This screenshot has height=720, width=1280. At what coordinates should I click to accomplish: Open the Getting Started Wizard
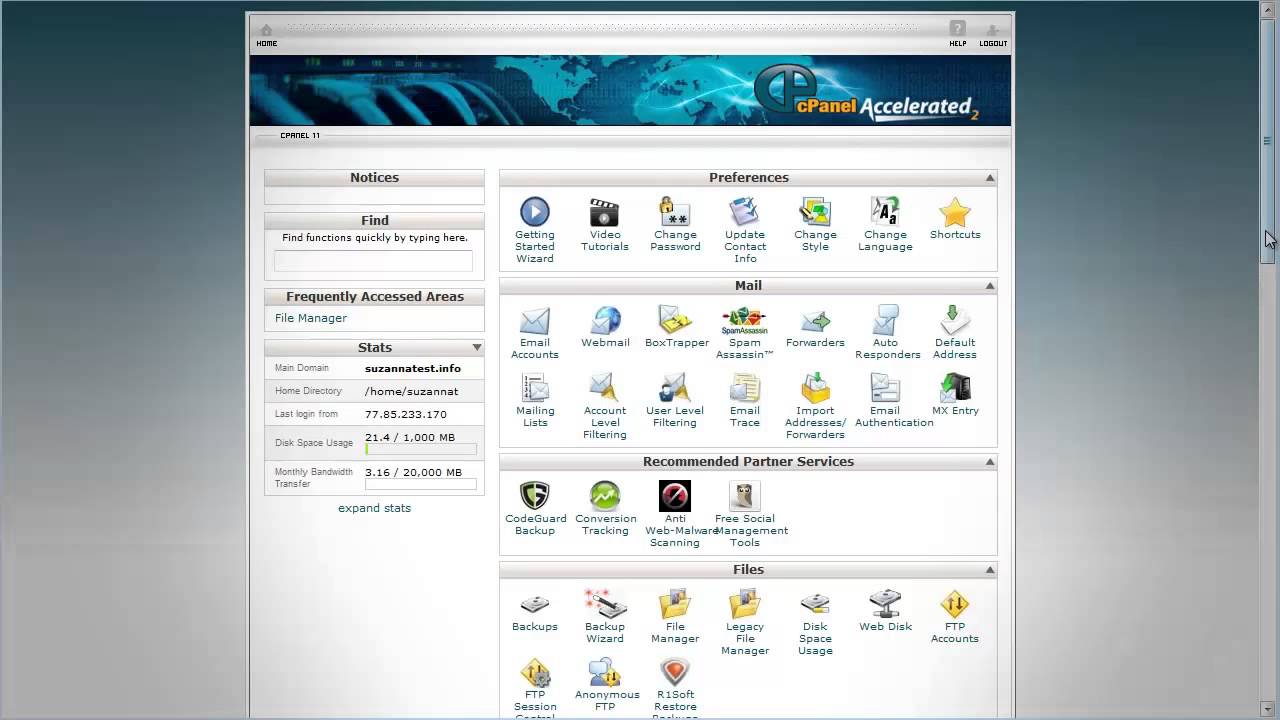pyautogui.click(x=535, y=230)
